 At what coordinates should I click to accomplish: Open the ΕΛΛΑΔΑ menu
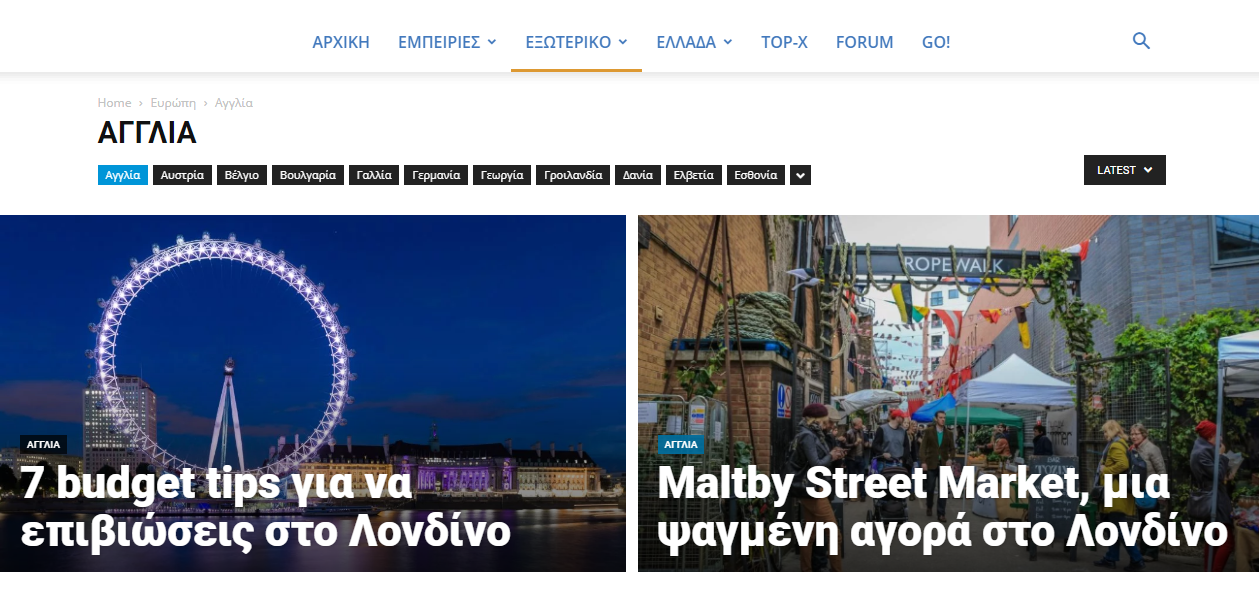(694, 42)
